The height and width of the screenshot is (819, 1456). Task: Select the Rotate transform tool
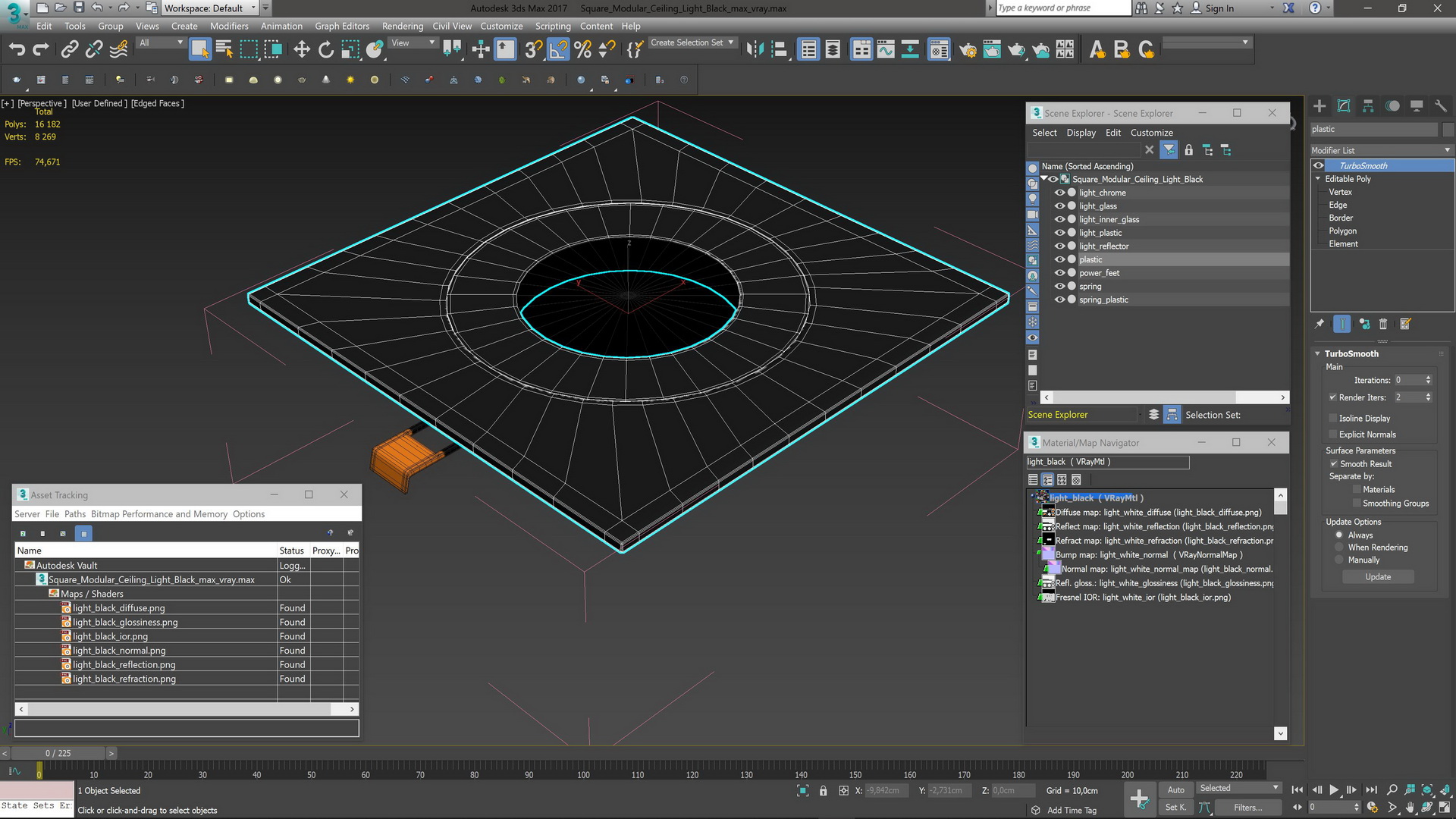(326, 50)
